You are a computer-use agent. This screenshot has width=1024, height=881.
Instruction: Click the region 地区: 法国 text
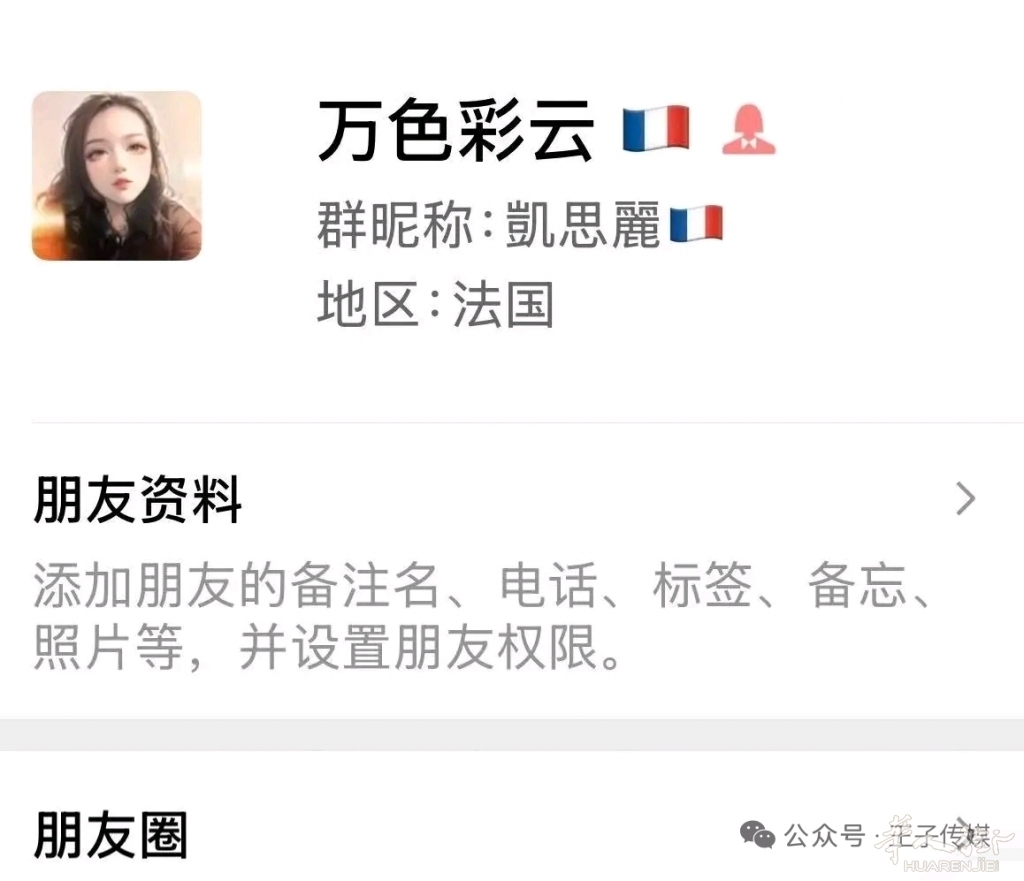(436, 304)
